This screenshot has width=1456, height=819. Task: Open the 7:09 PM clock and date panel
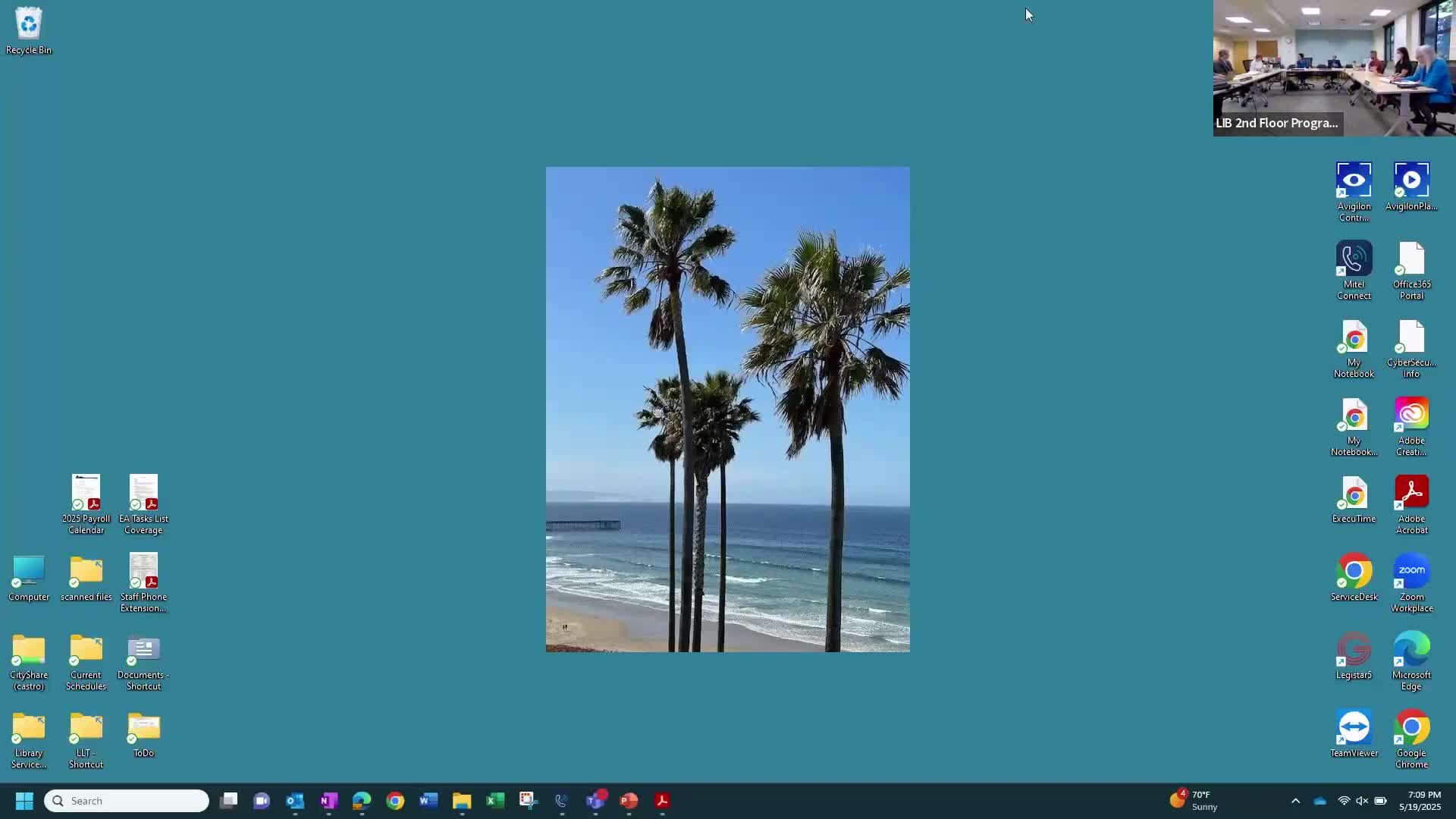pyautogui.click(x=1420, y=801)
